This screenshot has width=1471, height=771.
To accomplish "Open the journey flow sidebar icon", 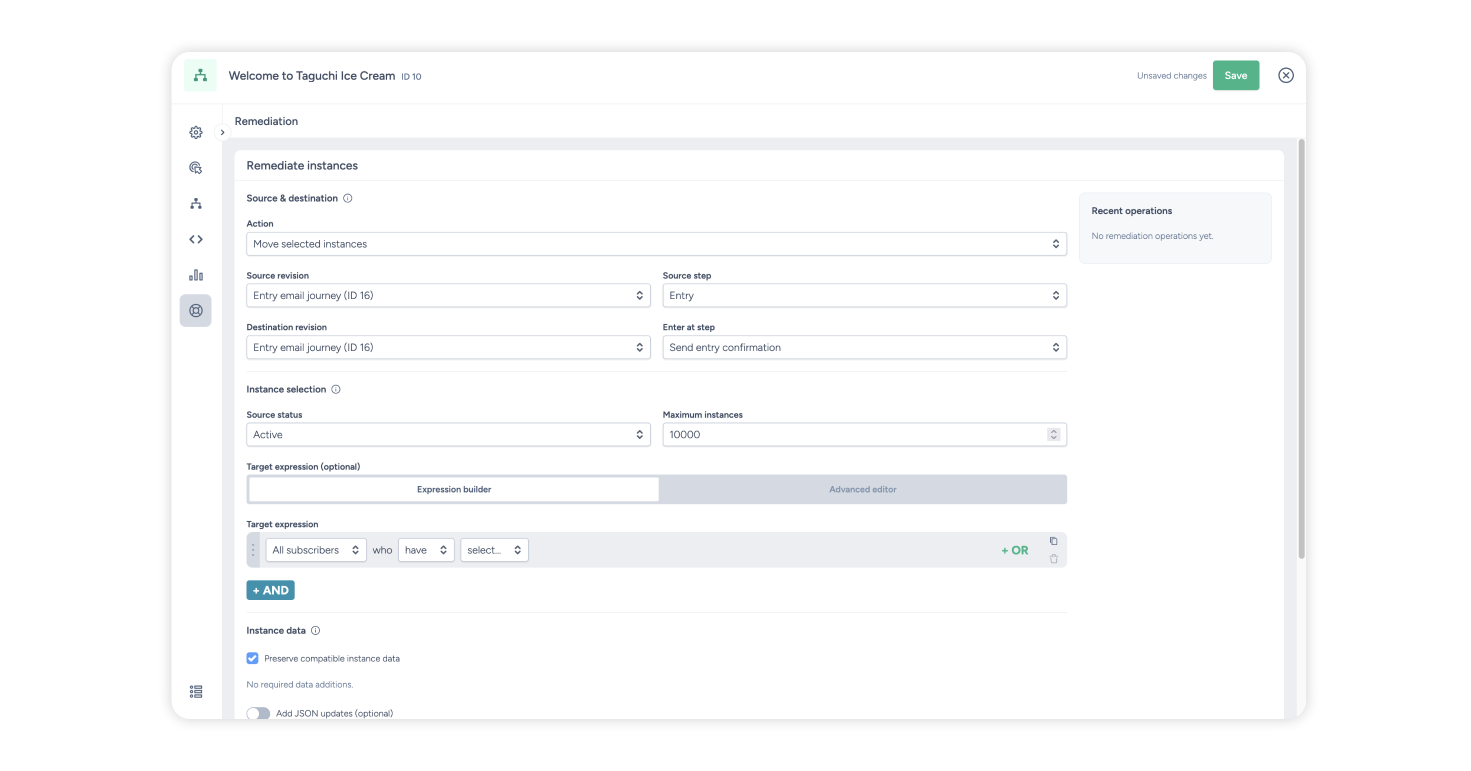I will 196,204.
